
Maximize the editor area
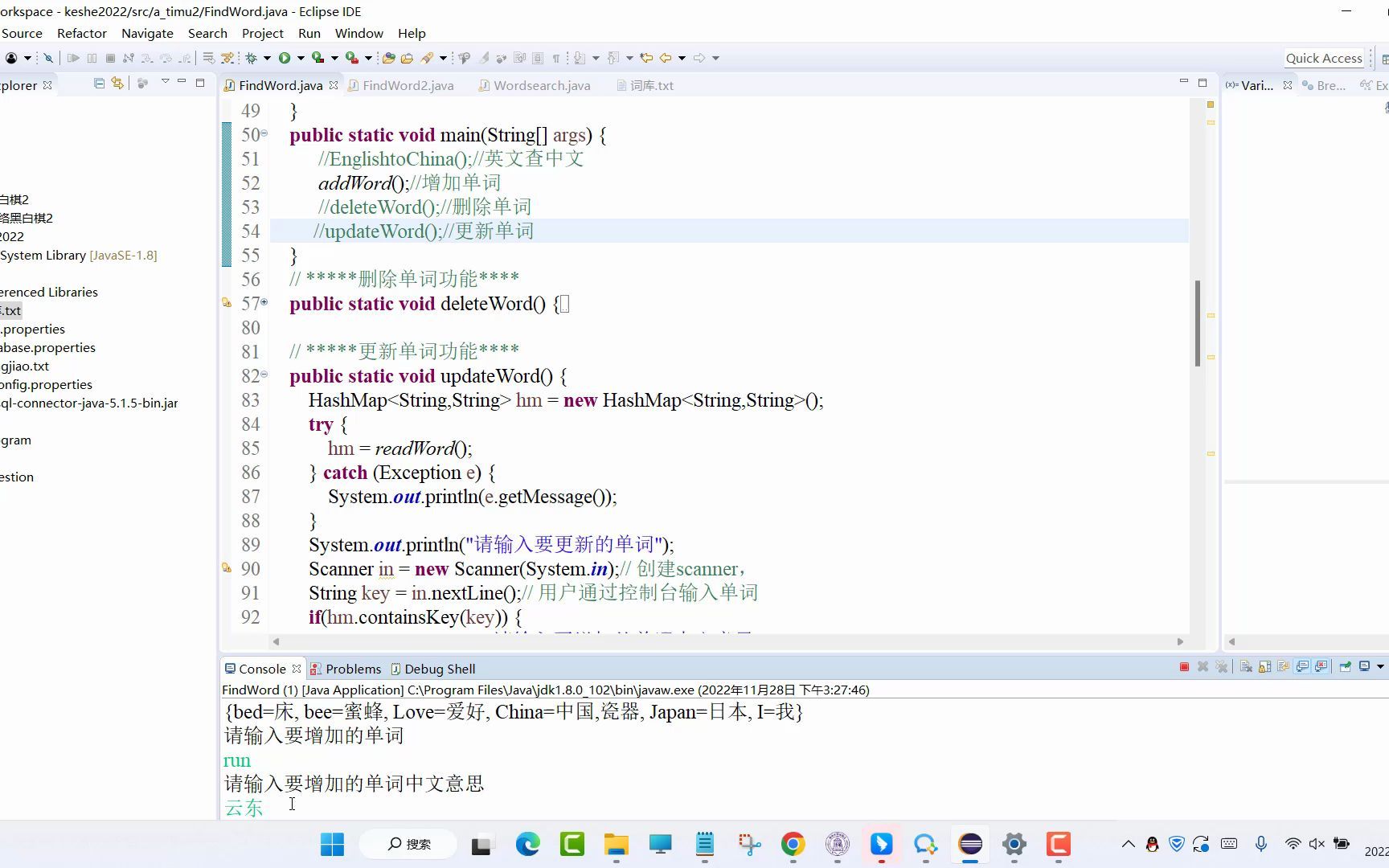(1203, 83)
